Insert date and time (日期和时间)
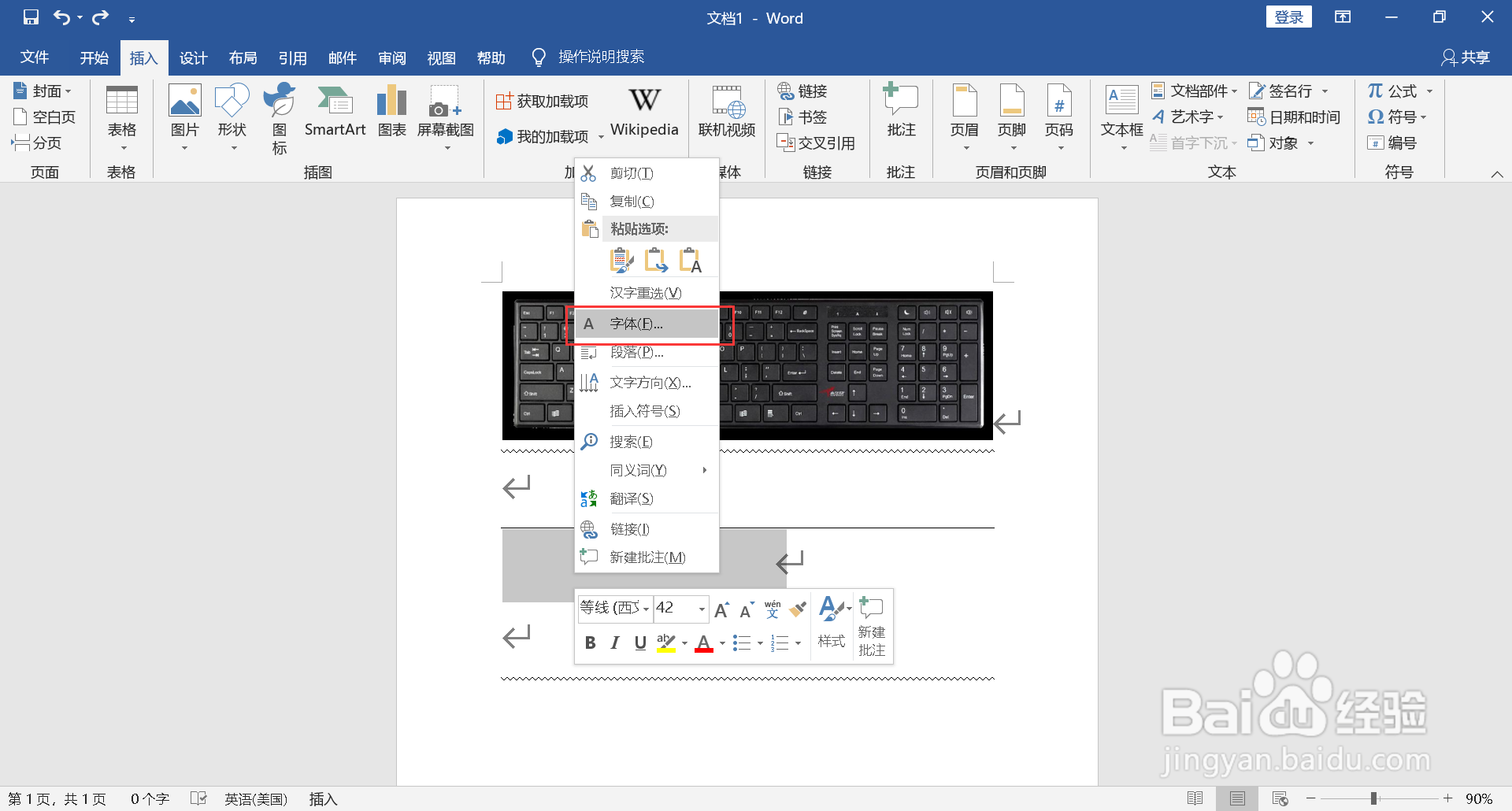The image size is (1512, 811). pyautogui.click(x=1294, y=117)
